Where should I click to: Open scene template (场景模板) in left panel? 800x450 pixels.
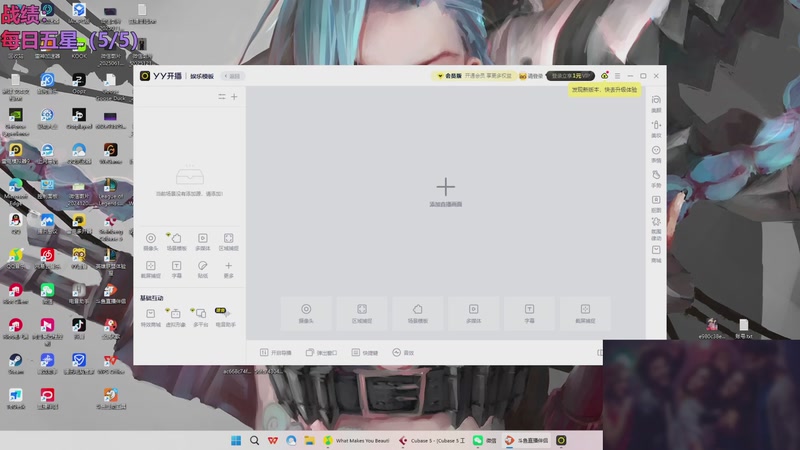(177, 242)
